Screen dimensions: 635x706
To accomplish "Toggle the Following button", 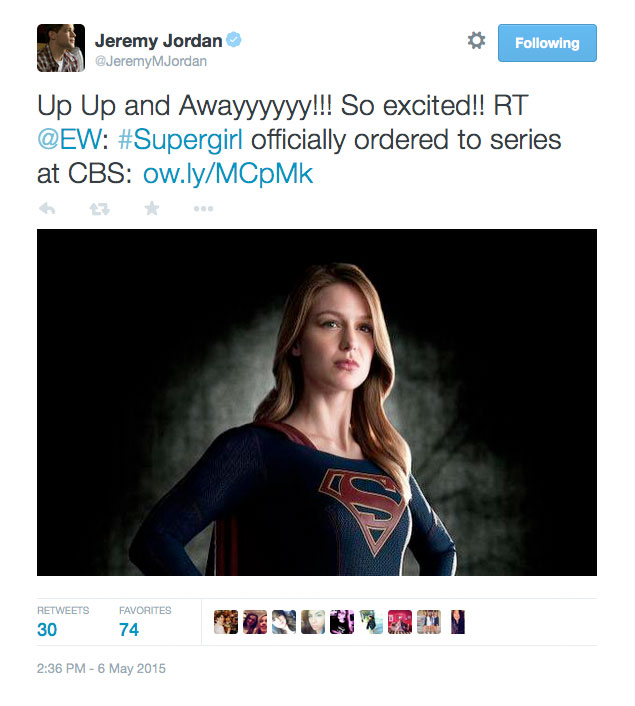I will (547, 43).
